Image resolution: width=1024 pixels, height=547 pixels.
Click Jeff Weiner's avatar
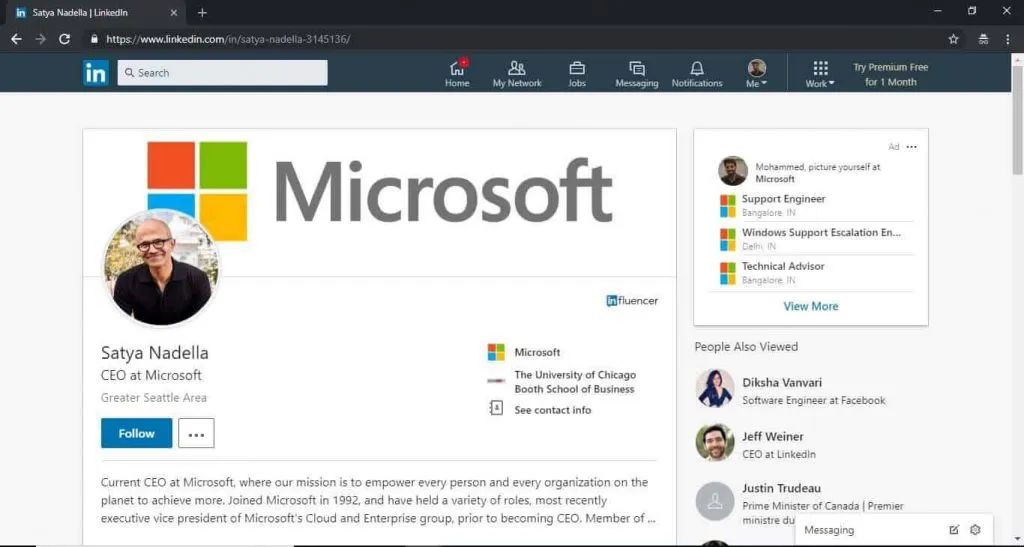click(x=714, y=443)
